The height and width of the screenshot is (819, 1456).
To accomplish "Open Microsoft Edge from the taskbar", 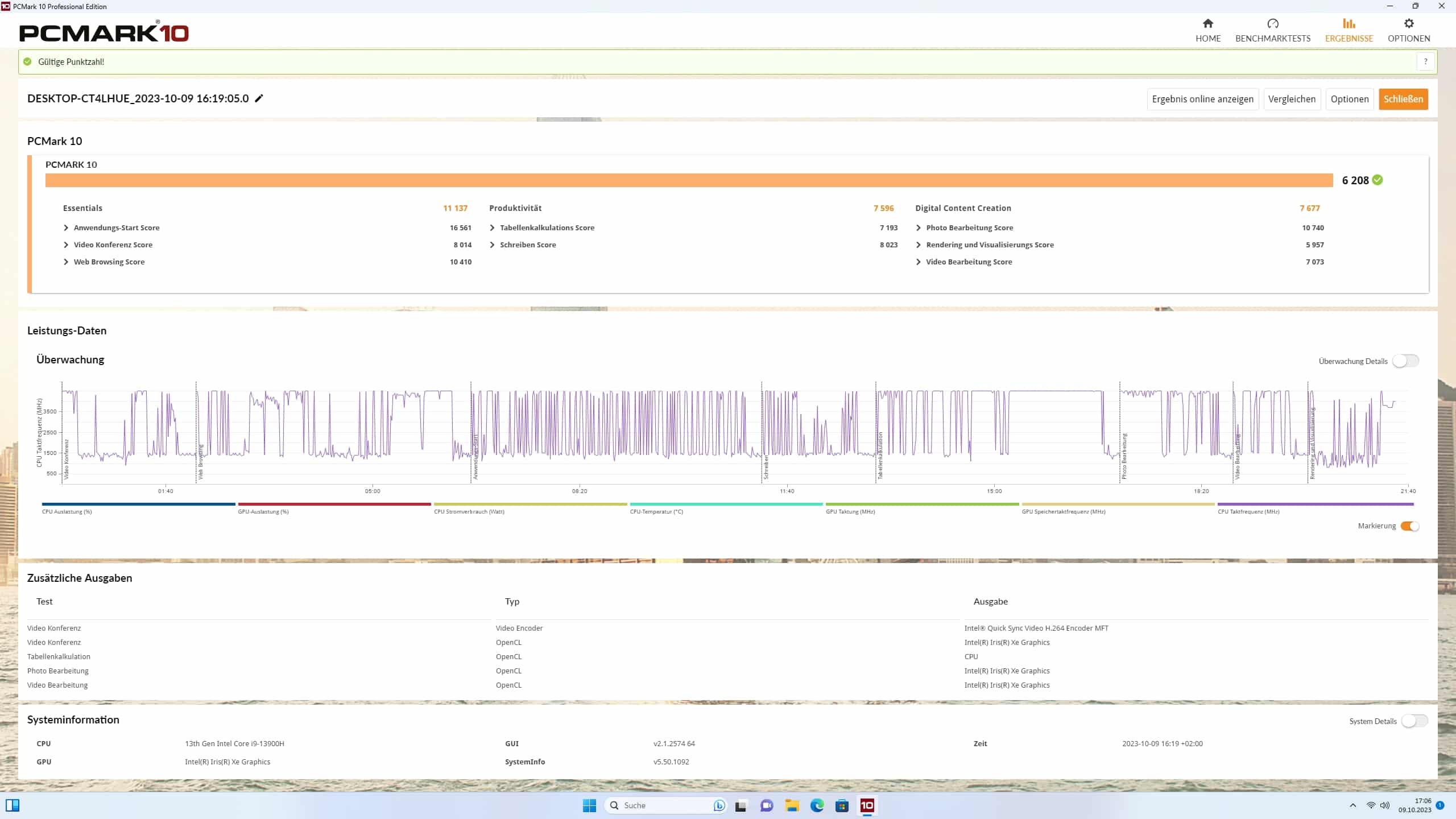I will [x=817, y=805].
